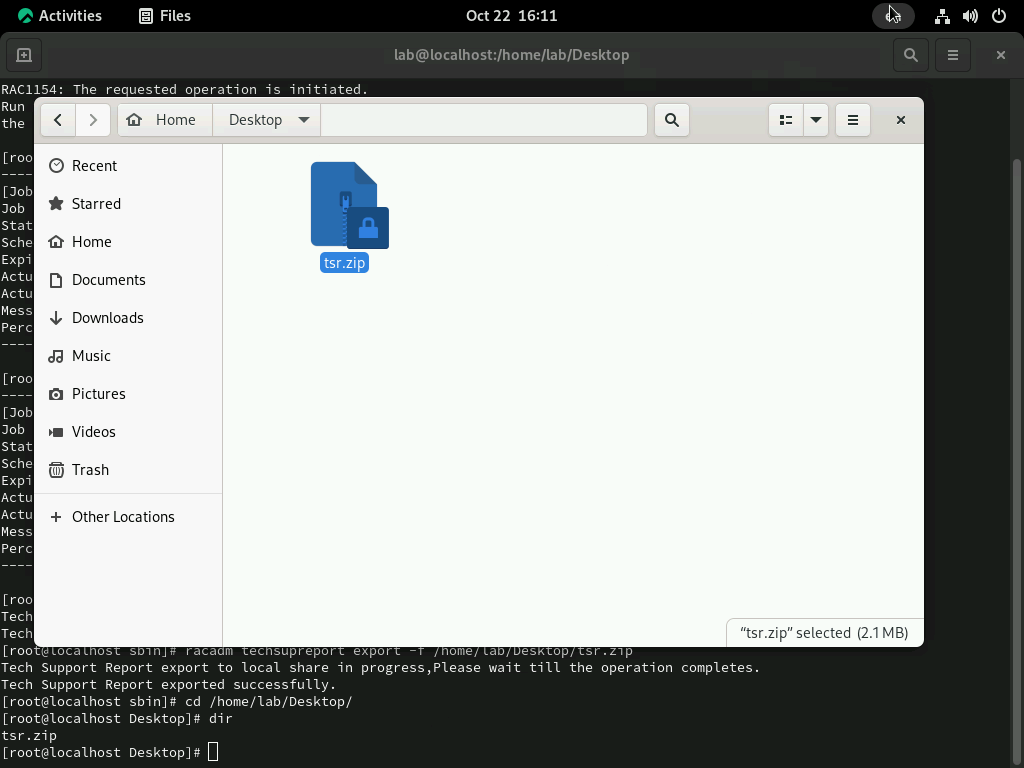Screen dimensions: 1024x768
Task: Open Pictures in the sidebar
Action: tap(128, 394)
